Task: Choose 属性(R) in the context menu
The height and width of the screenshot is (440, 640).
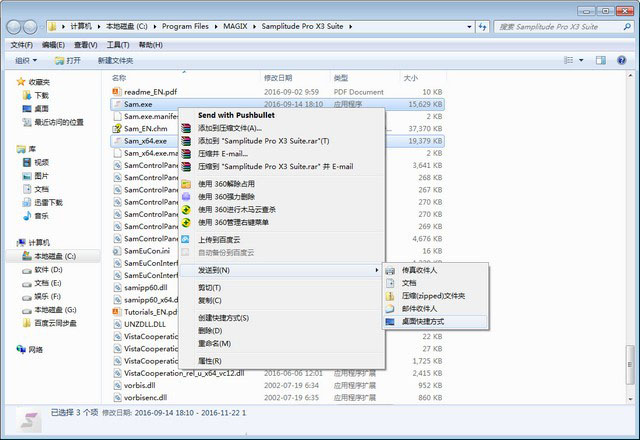Action: click(x=282, y=361)
